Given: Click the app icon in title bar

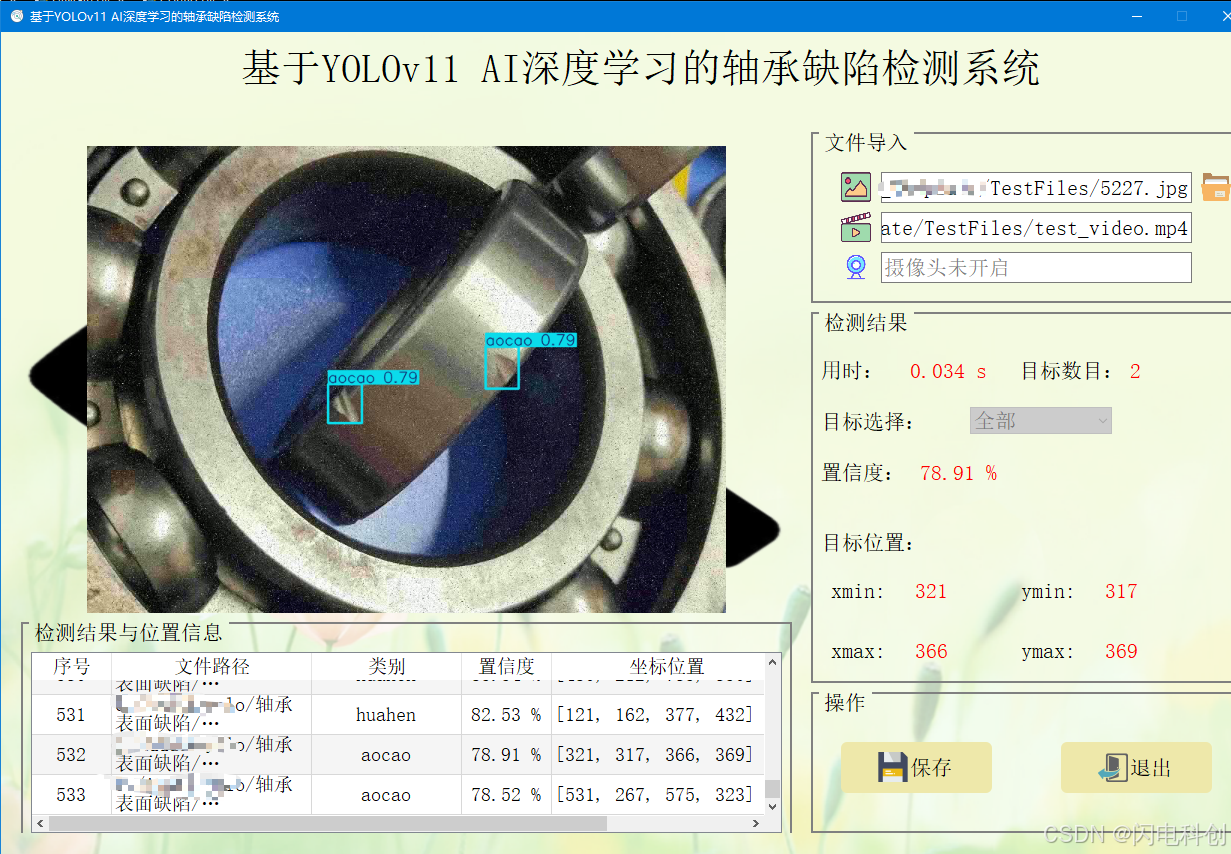Looking at the screenshot, I should (x=16, y=16).
